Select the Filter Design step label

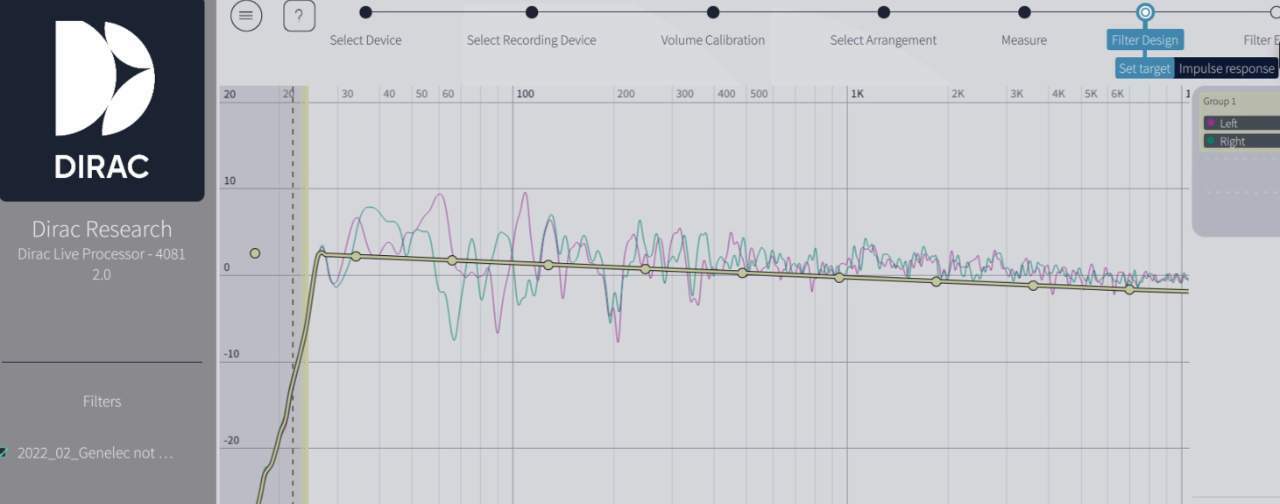coord(1145,40)
